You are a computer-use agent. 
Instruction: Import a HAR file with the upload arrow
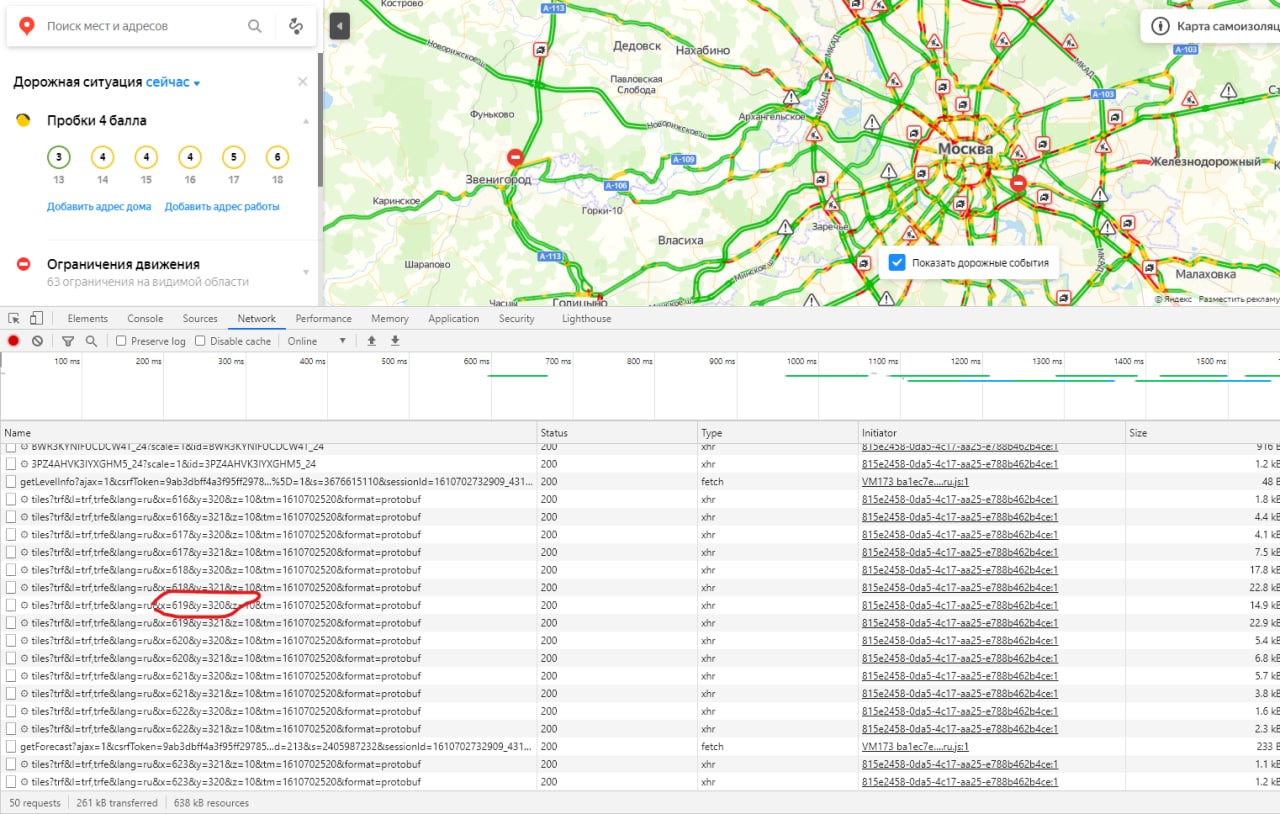(x=372, y=341)
